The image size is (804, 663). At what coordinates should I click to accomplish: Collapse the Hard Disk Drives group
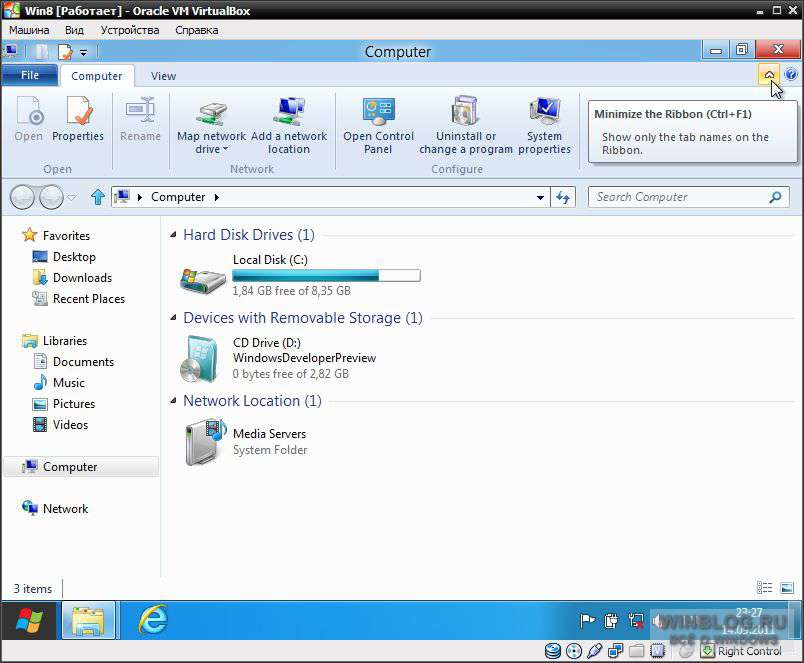click(x=173, y=235)
